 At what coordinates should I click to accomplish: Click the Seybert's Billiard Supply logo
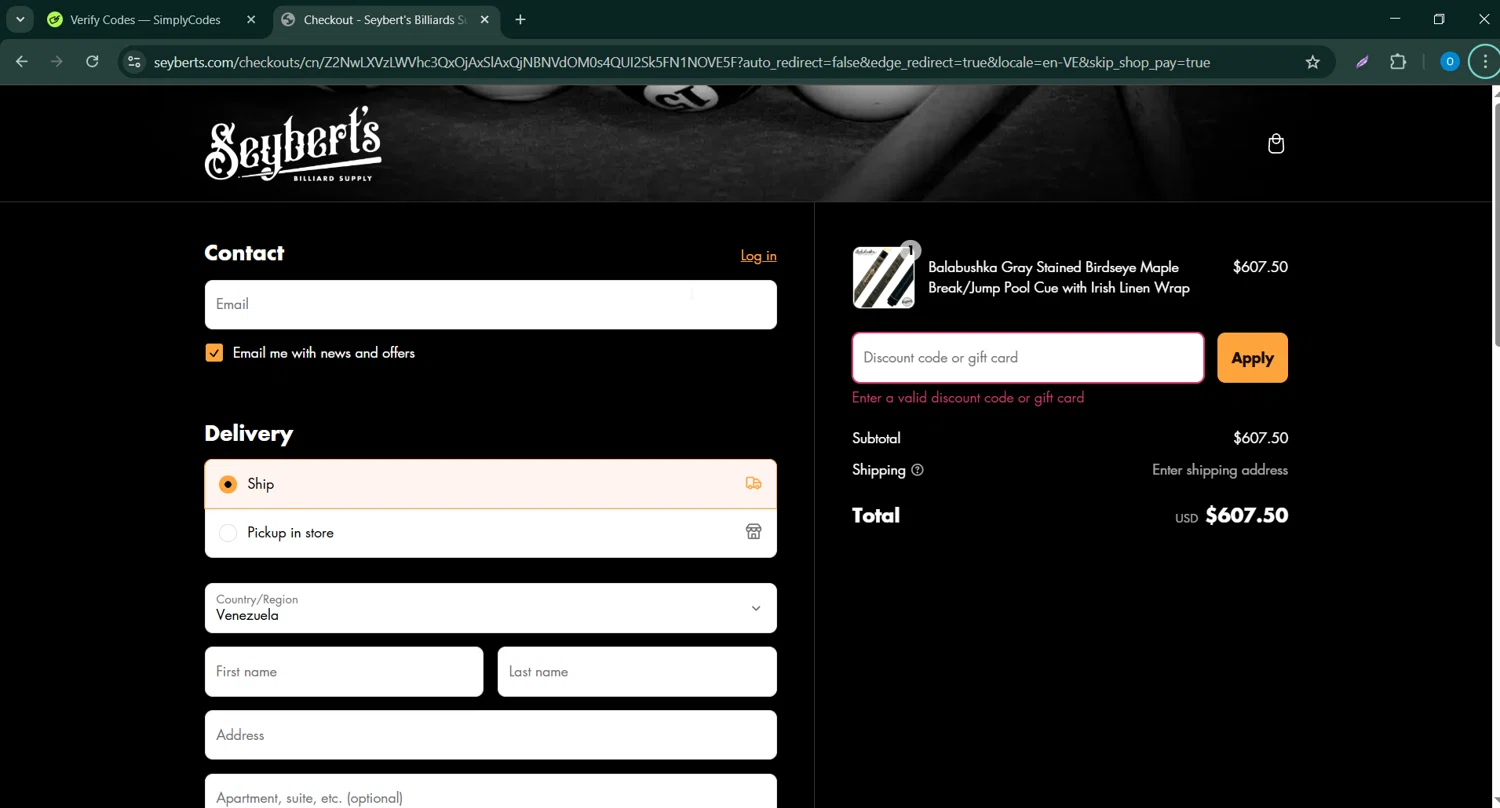point(293,144)
